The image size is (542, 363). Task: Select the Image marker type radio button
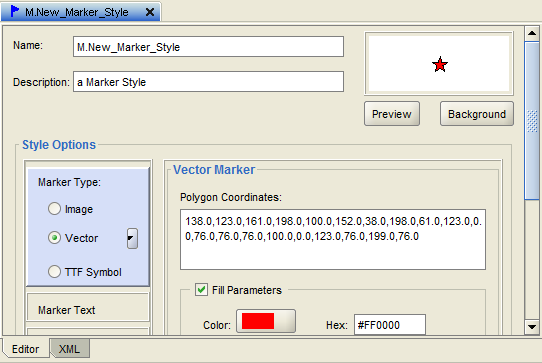pyautogui.click(x=54, y=209)
